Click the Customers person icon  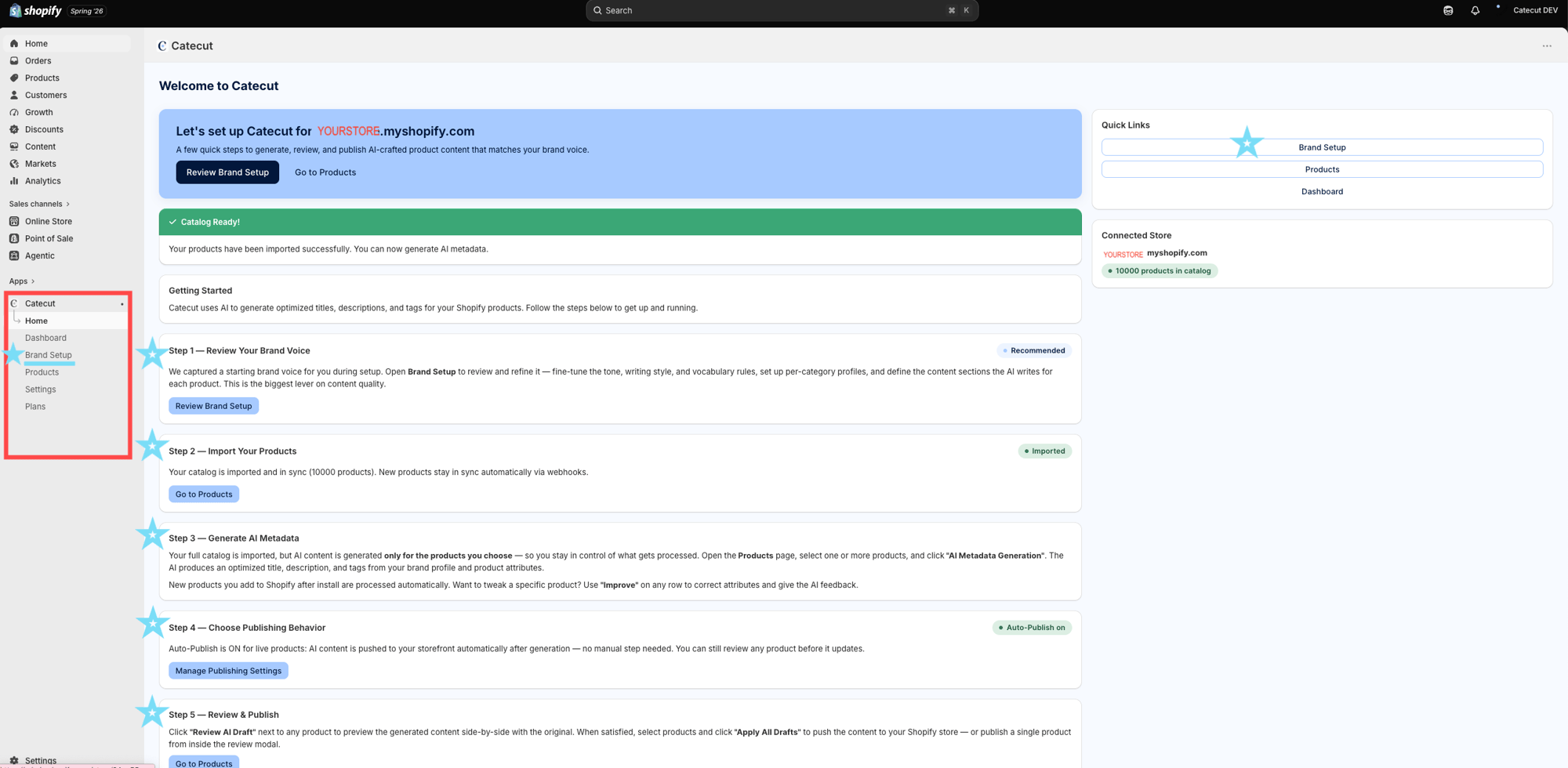click(14, 95)
